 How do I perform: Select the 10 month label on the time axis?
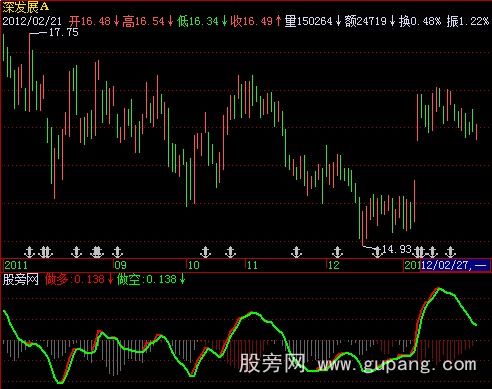coord(194,265)
